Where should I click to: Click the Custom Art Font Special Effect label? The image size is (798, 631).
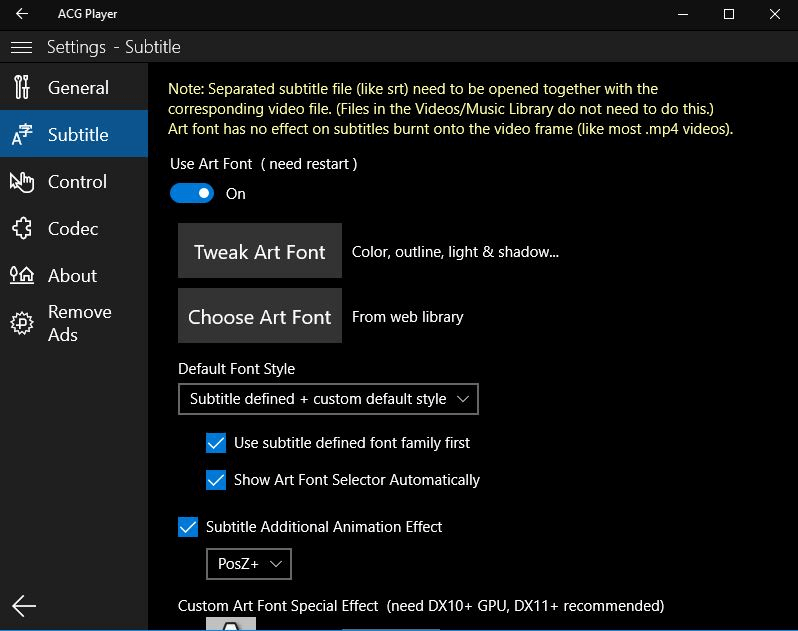[421, 606]
